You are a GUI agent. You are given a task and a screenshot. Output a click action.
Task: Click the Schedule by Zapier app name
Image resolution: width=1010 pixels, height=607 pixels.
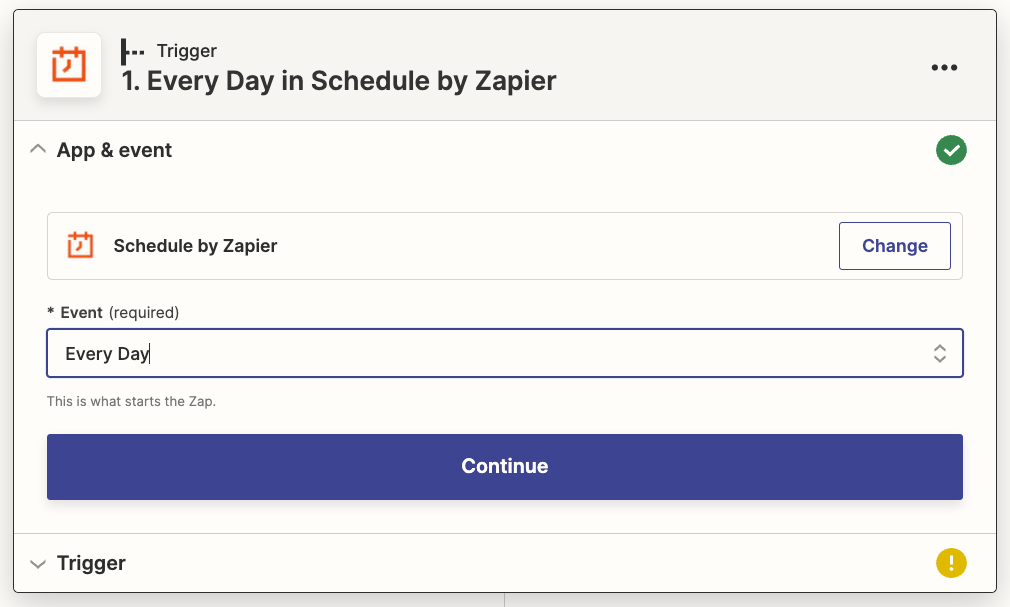(195, 245)
